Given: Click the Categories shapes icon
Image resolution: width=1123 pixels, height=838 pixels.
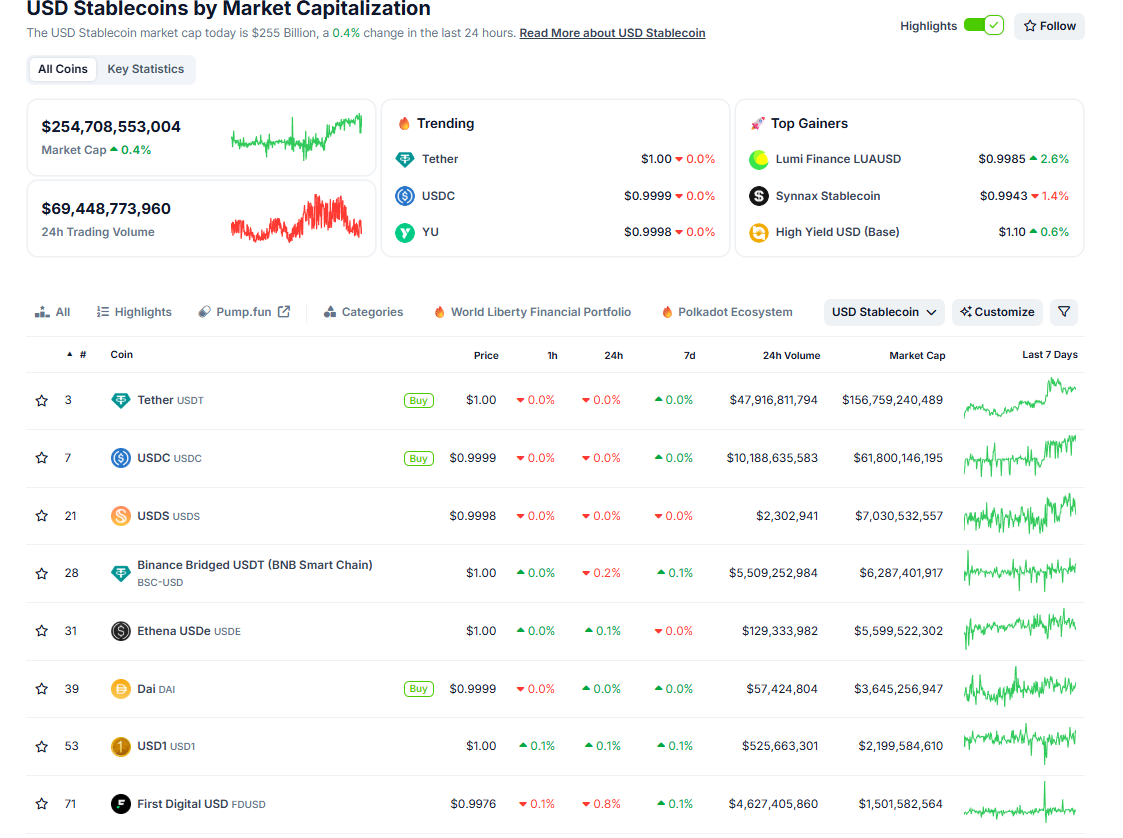Looking at the screenshot, I should point(329,312).
